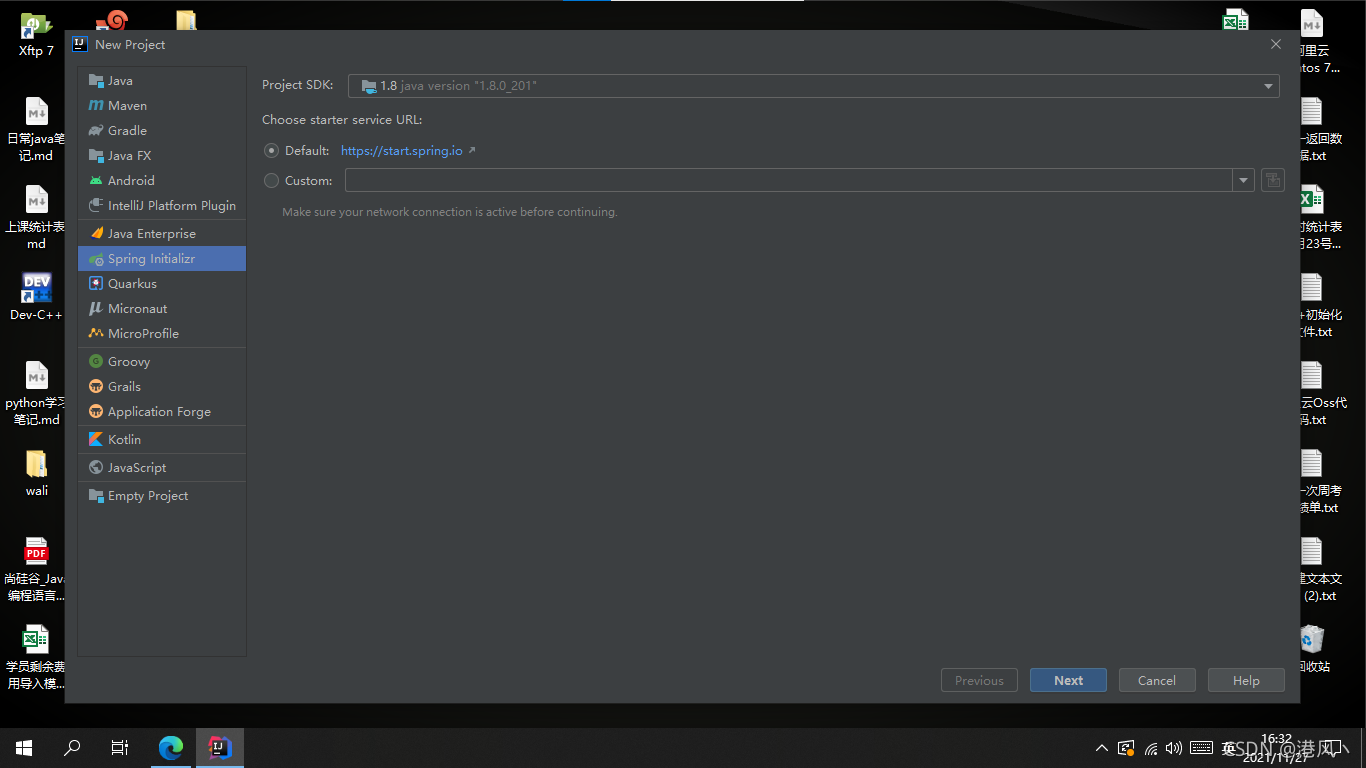Select Android project type
1366x768 pixels.
(162, 181)
